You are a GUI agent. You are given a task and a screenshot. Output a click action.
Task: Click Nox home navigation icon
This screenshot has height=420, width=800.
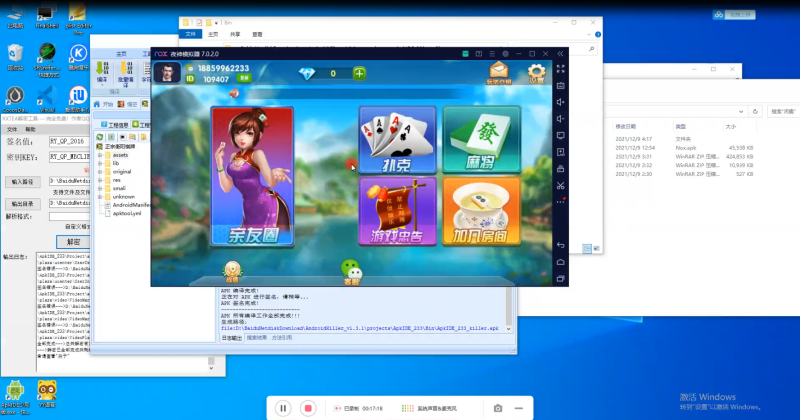tap(560, 262)
